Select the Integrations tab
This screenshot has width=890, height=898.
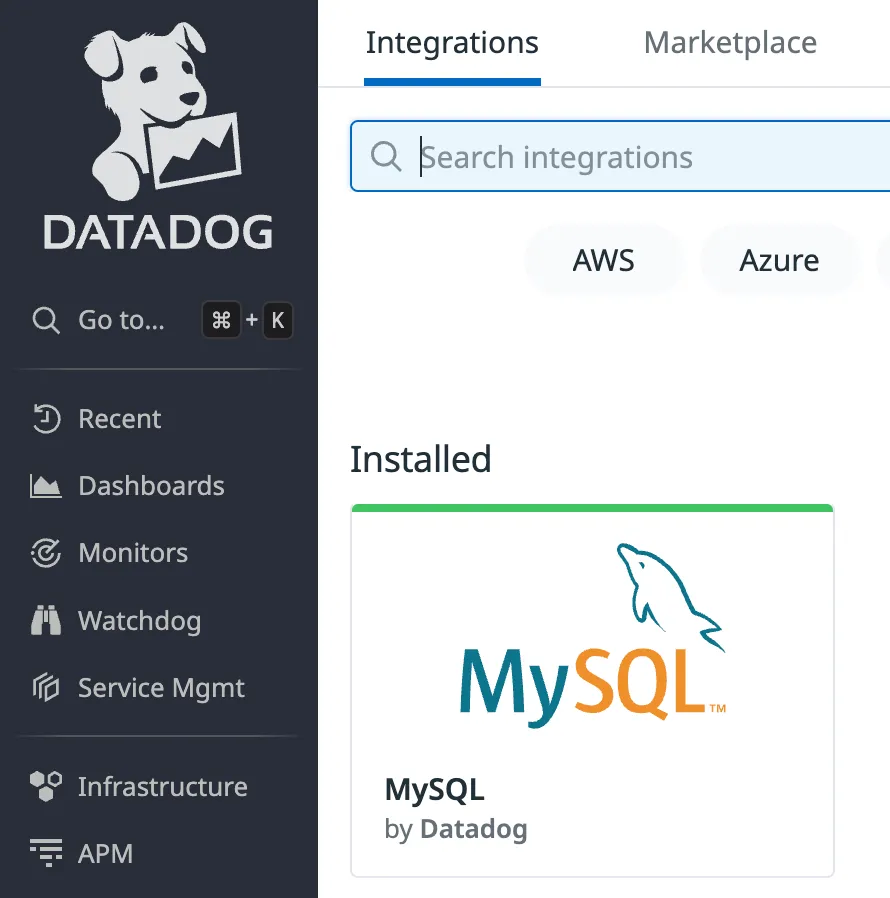(451, 42)
